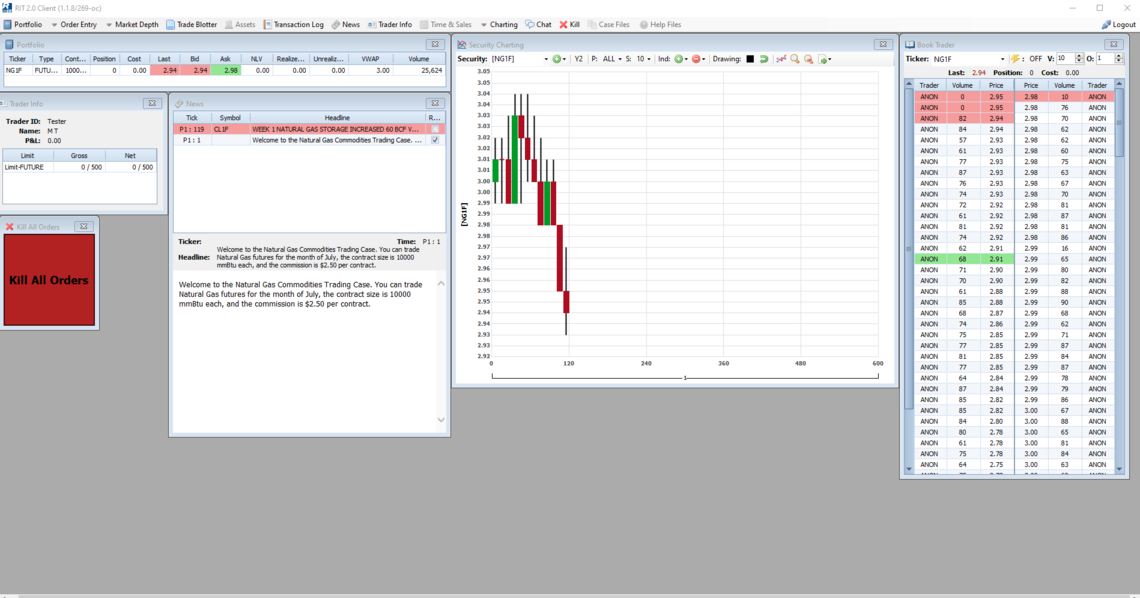Click the black drawing color swatch
The height and width of the screenshot is (598, 1140).
coord(750,59)
